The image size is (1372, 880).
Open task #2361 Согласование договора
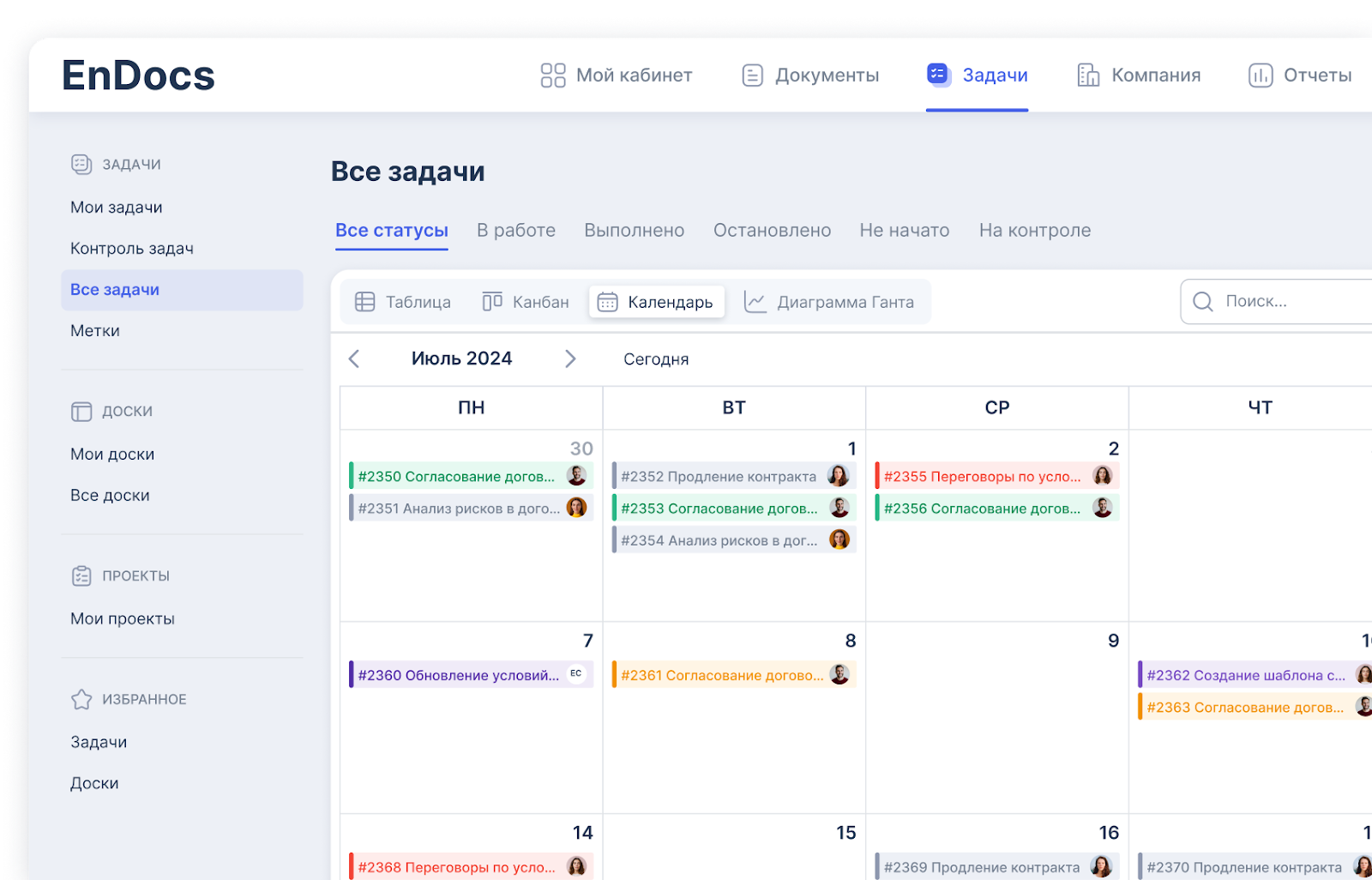tap(734, 674)
